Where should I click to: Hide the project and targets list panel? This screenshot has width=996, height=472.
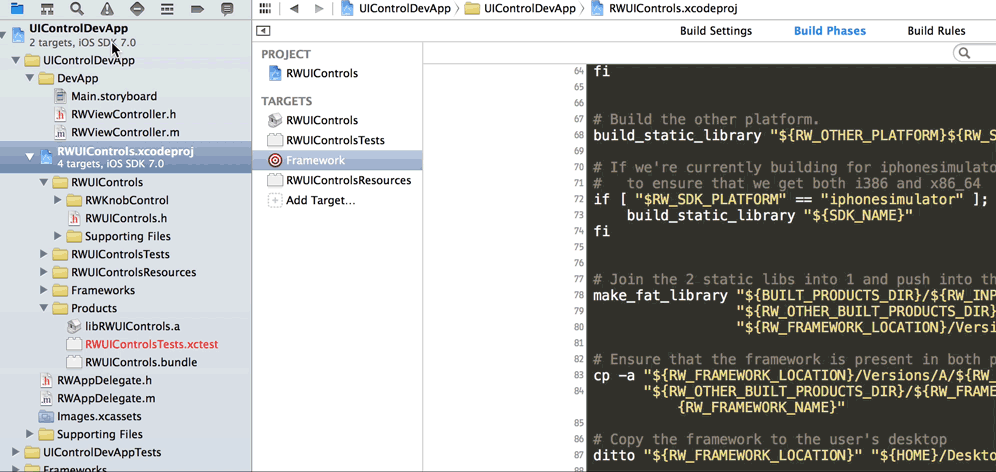point(262,30)
